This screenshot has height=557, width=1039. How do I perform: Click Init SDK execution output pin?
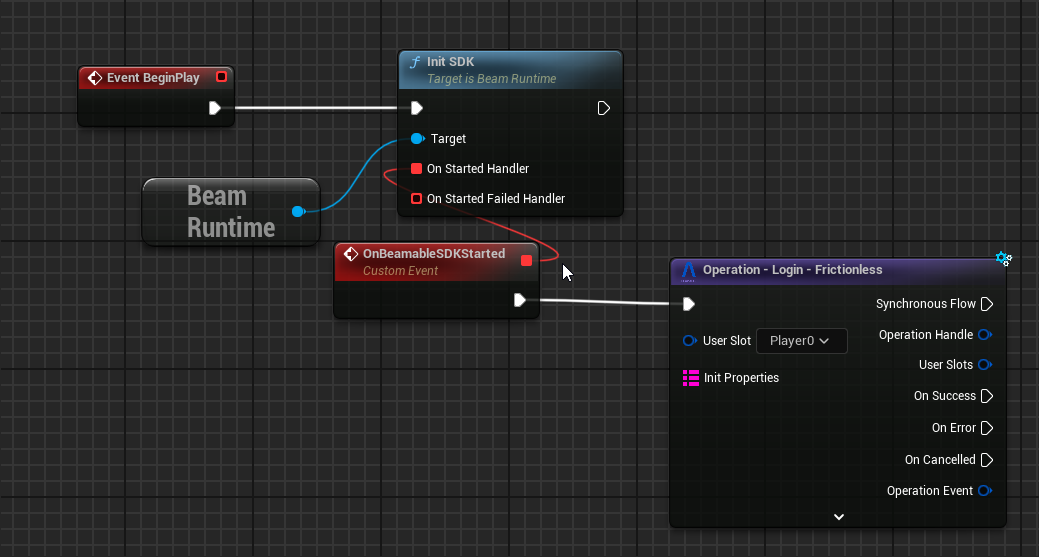tap(603, 108)
